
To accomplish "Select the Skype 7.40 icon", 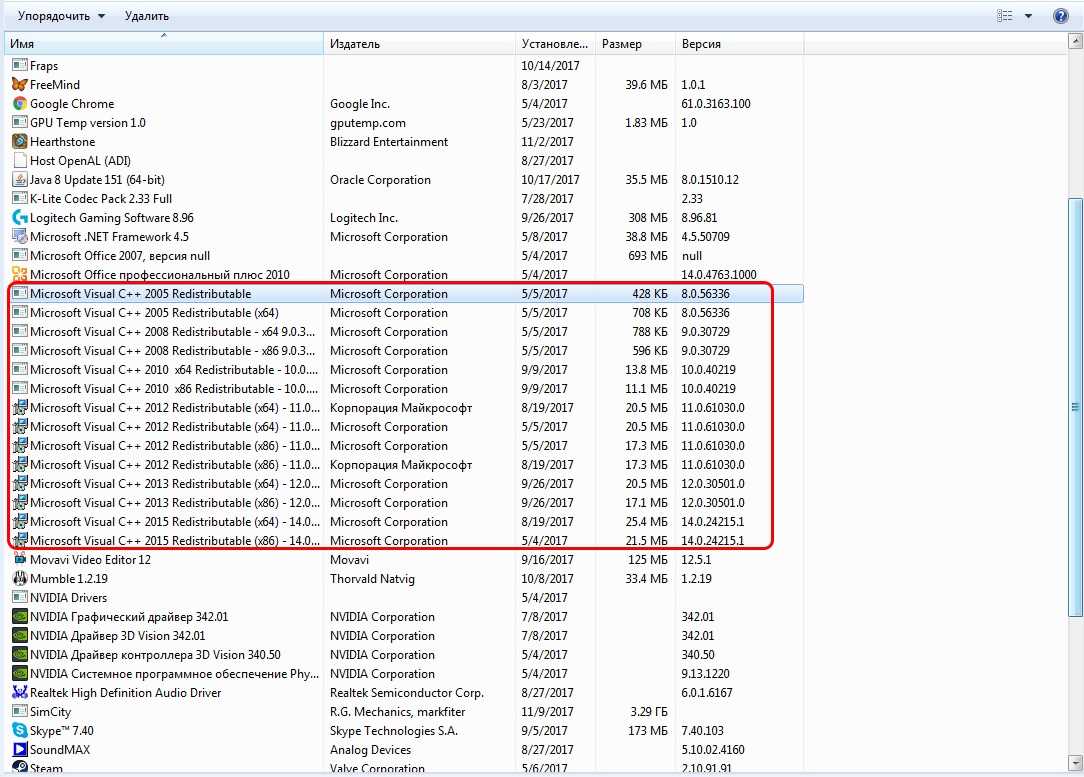I will coord(20,731).
